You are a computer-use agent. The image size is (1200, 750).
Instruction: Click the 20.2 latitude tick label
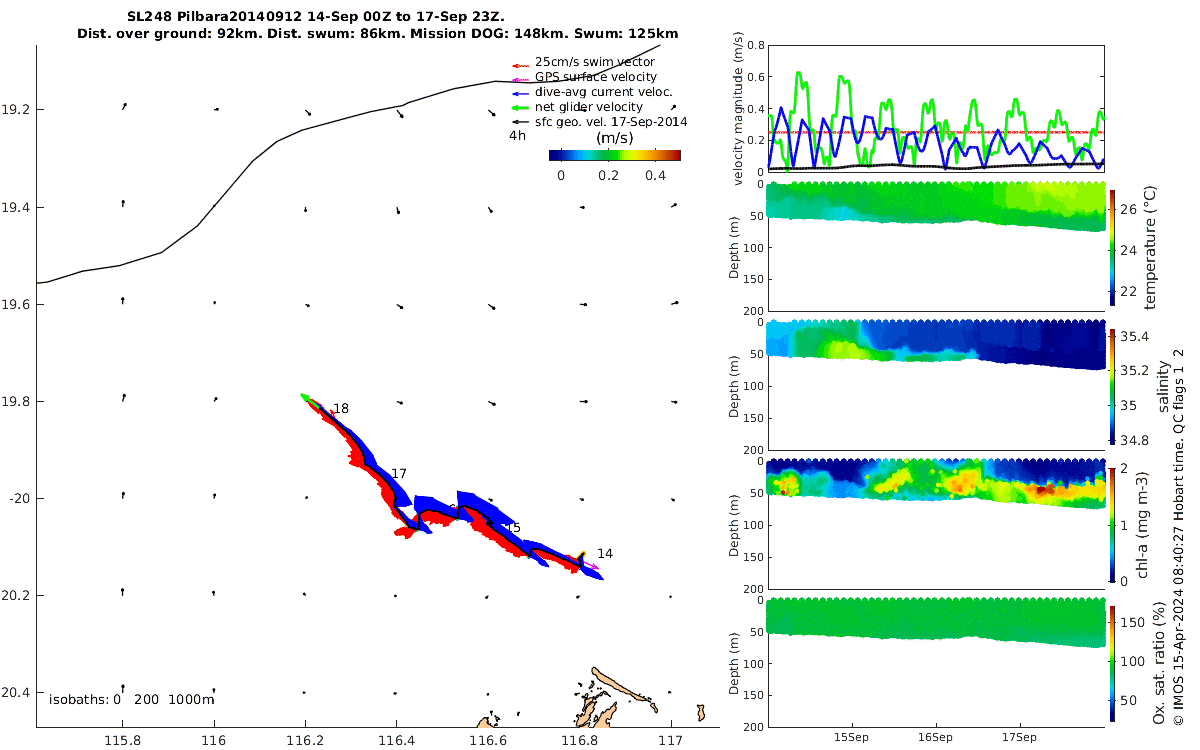pyautogui.click(x=14, y=595)
